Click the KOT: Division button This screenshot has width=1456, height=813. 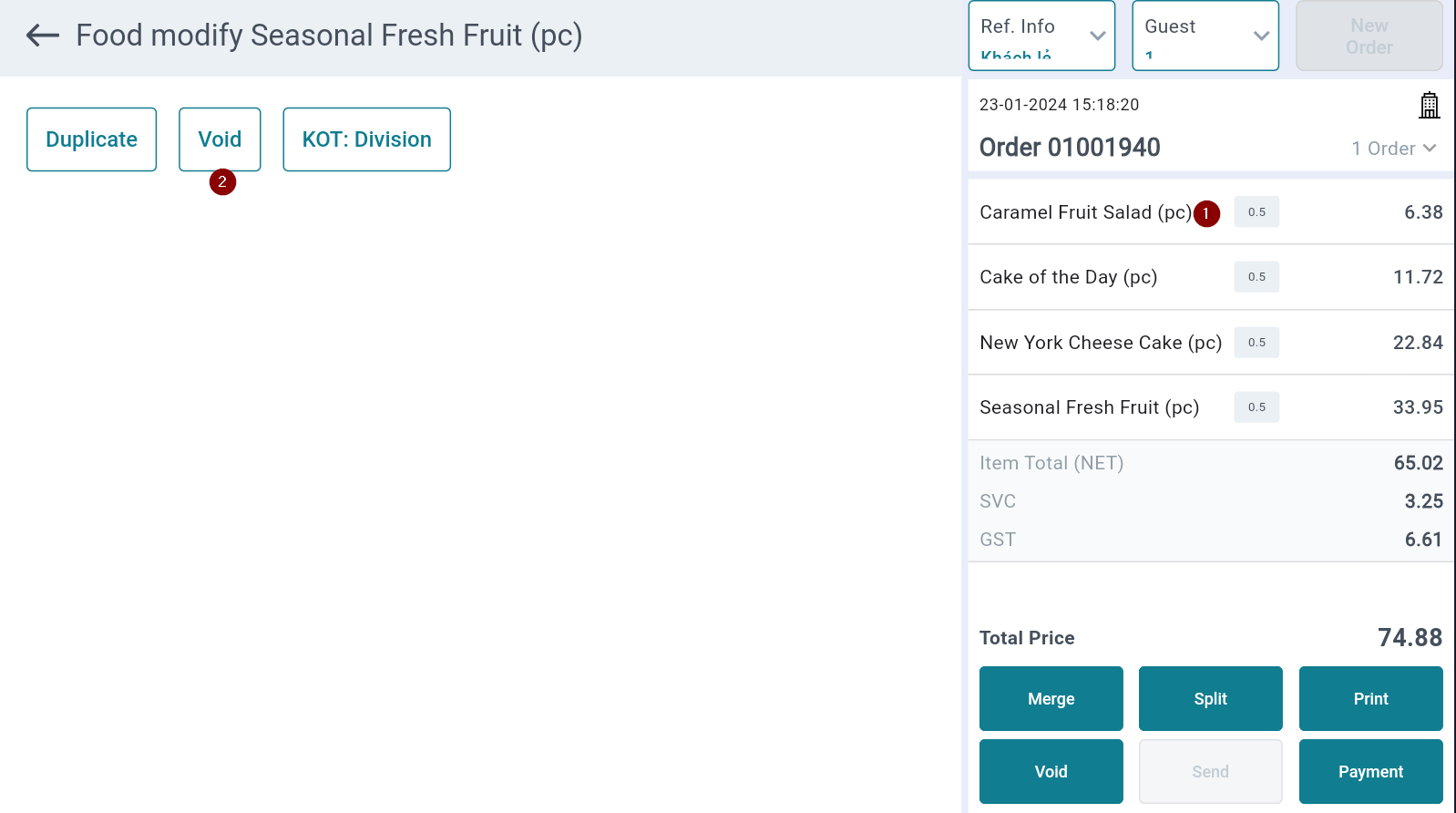366,139
